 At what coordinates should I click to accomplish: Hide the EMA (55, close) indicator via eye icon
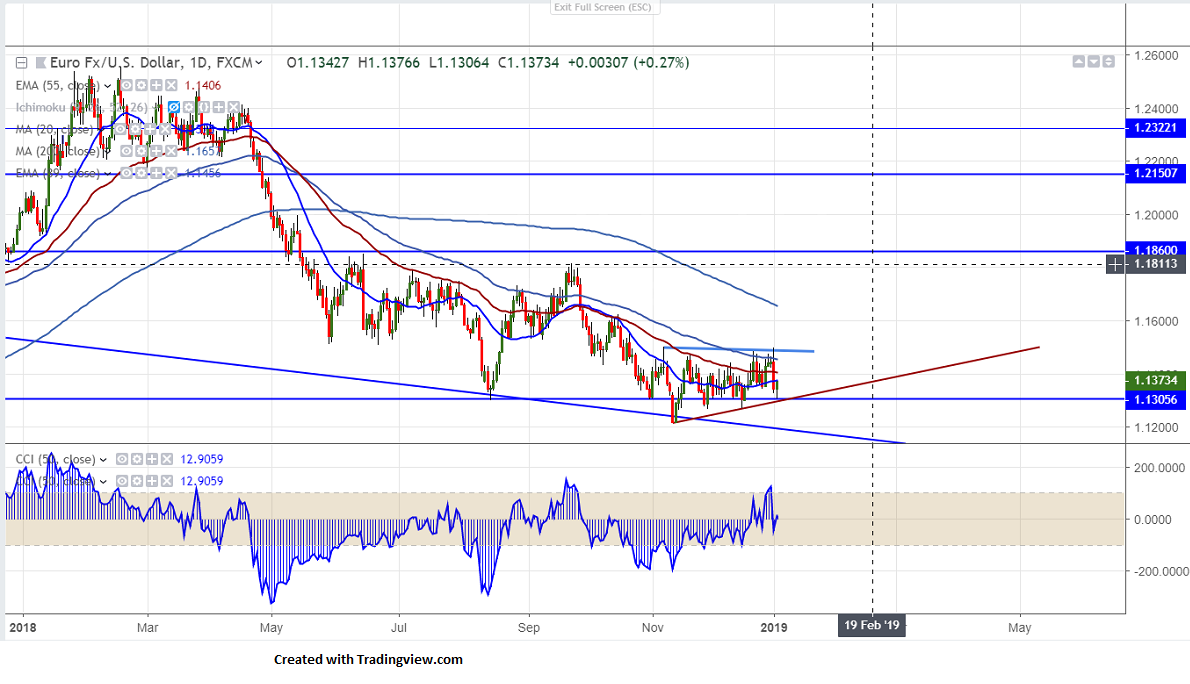127,85
